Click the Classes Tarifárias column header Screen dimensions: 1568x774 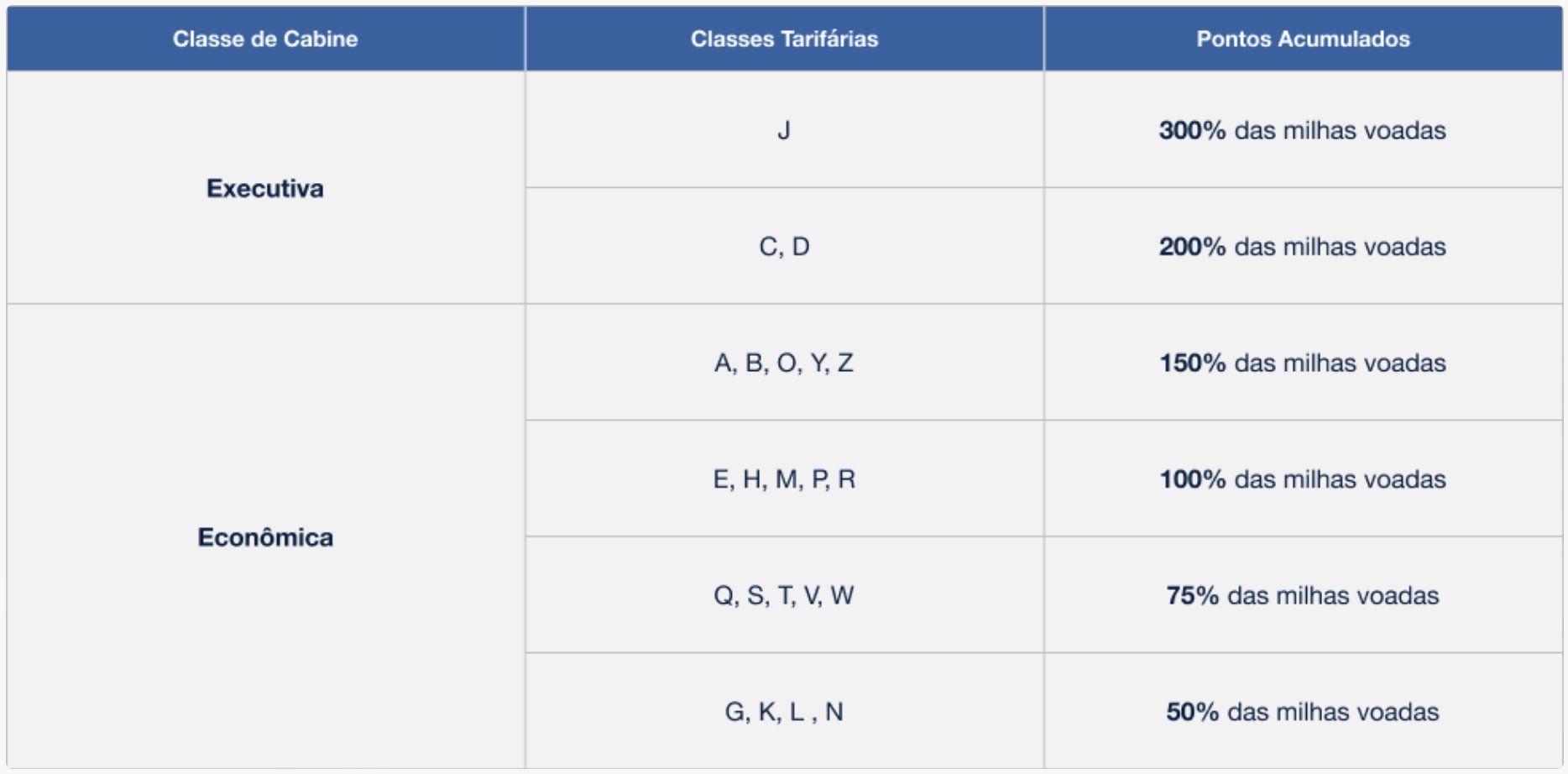point(784,39)
